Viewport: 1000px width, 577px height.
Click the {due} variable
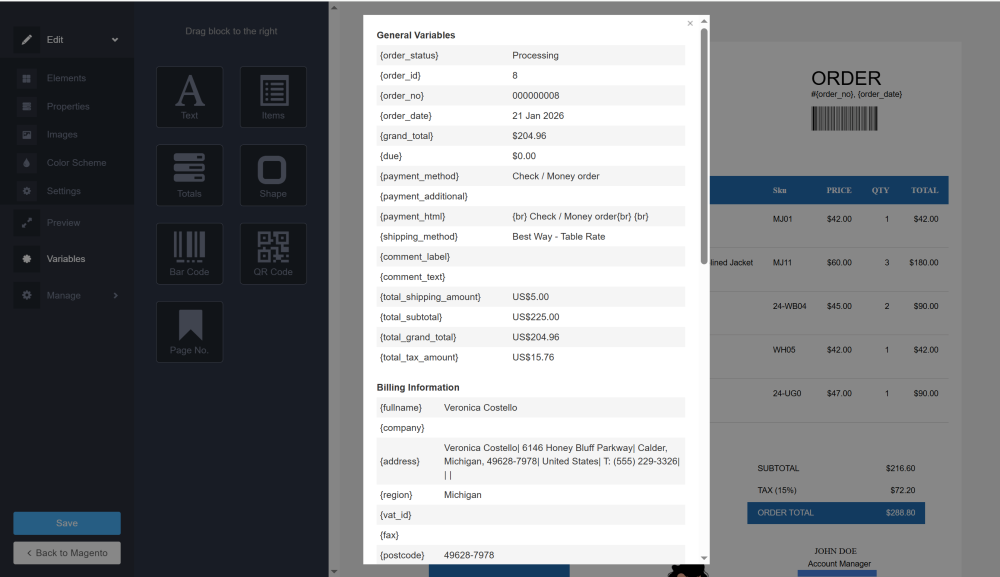(x=390, y=156)
